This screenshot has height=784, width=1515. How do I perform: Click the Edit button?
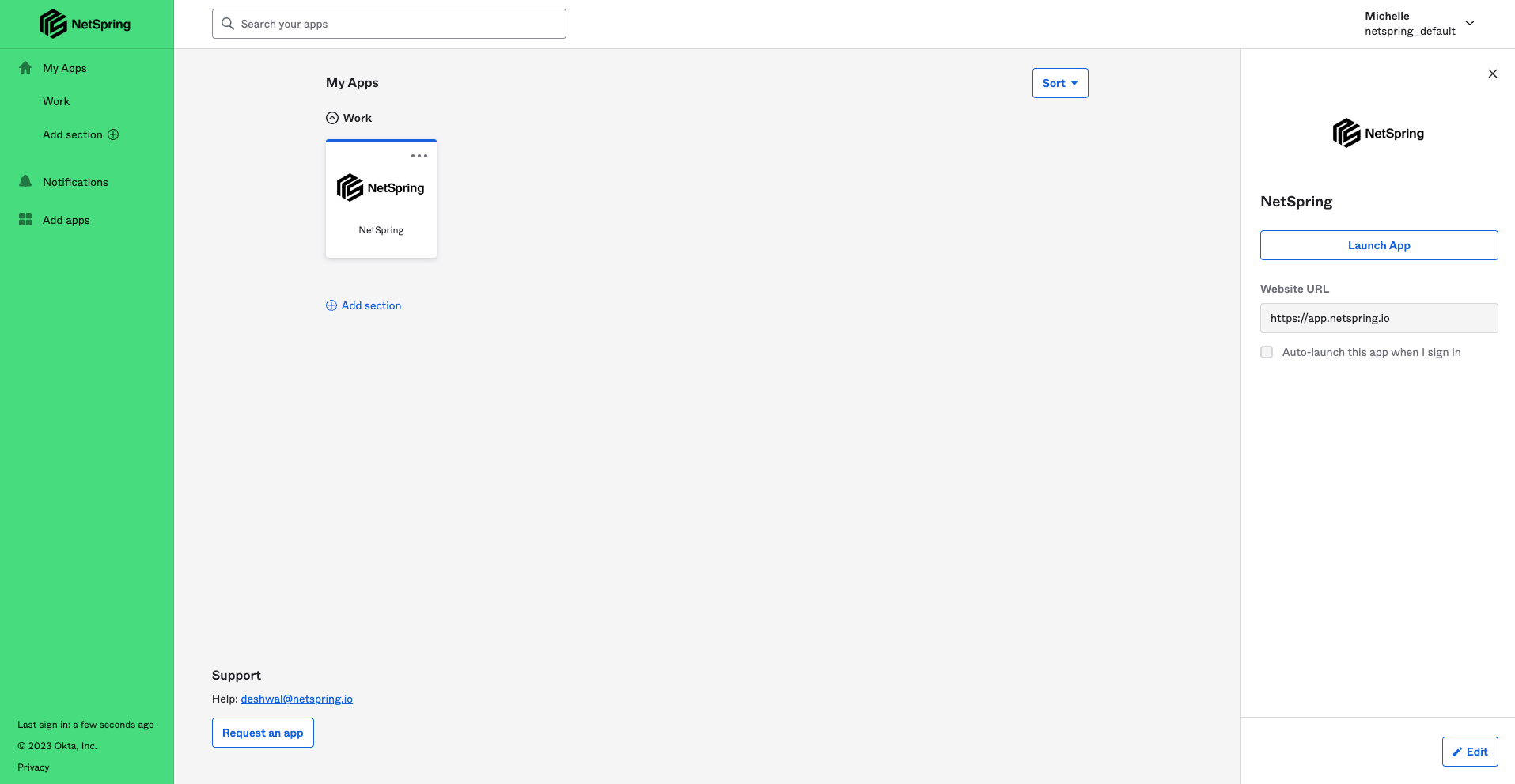point(1470,752)
